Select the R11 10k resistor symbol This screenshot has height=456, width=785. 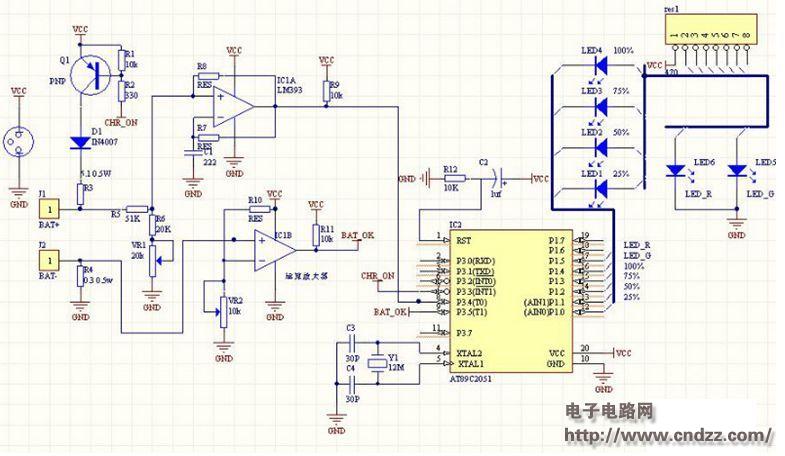pyautogui.click(x=316, y=235)
